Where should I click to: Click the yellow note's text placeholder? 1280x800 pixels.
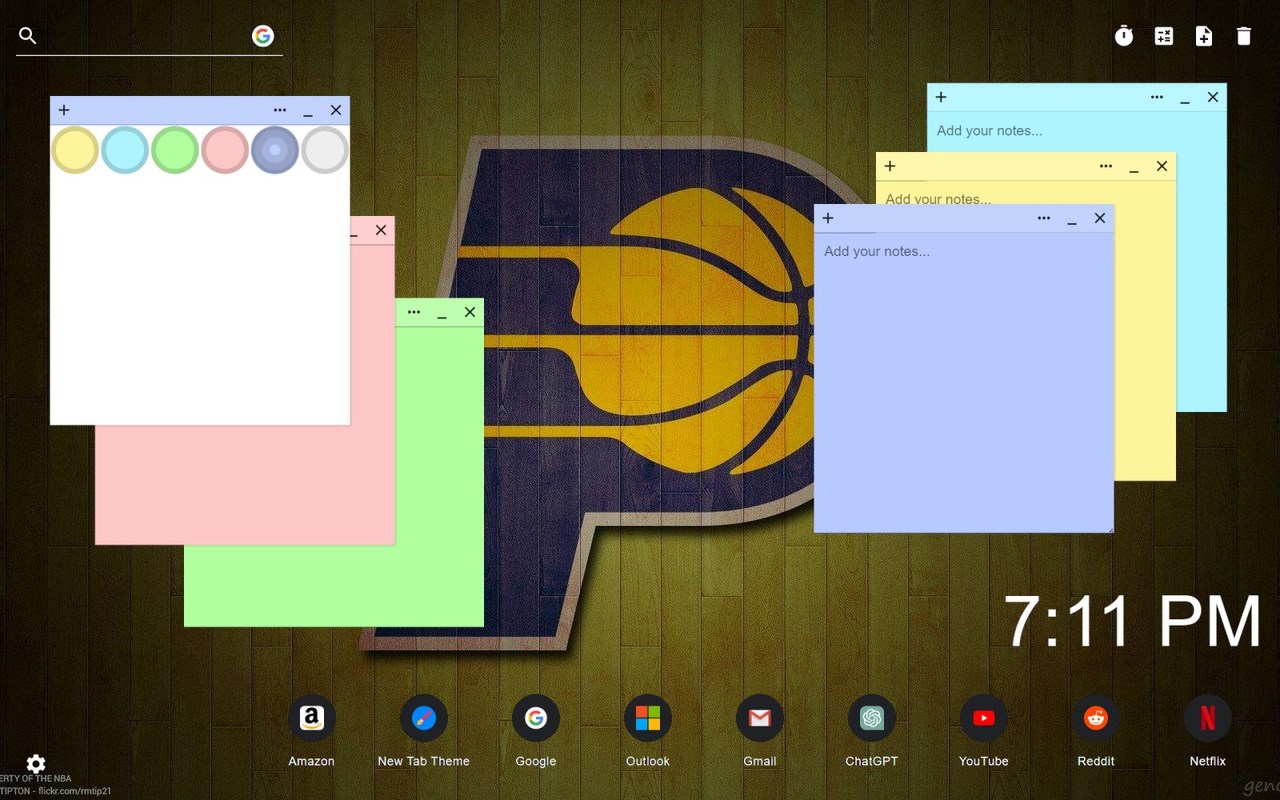[938, 198]
